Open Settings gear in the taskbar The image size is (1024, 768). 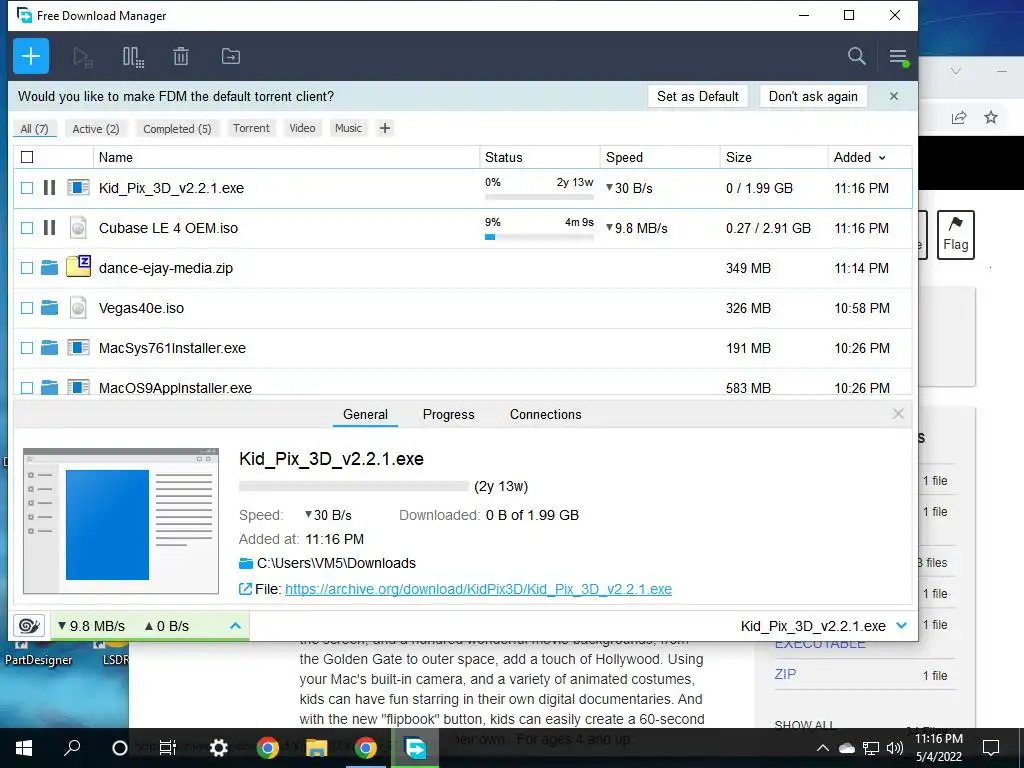tap(219, 748)
